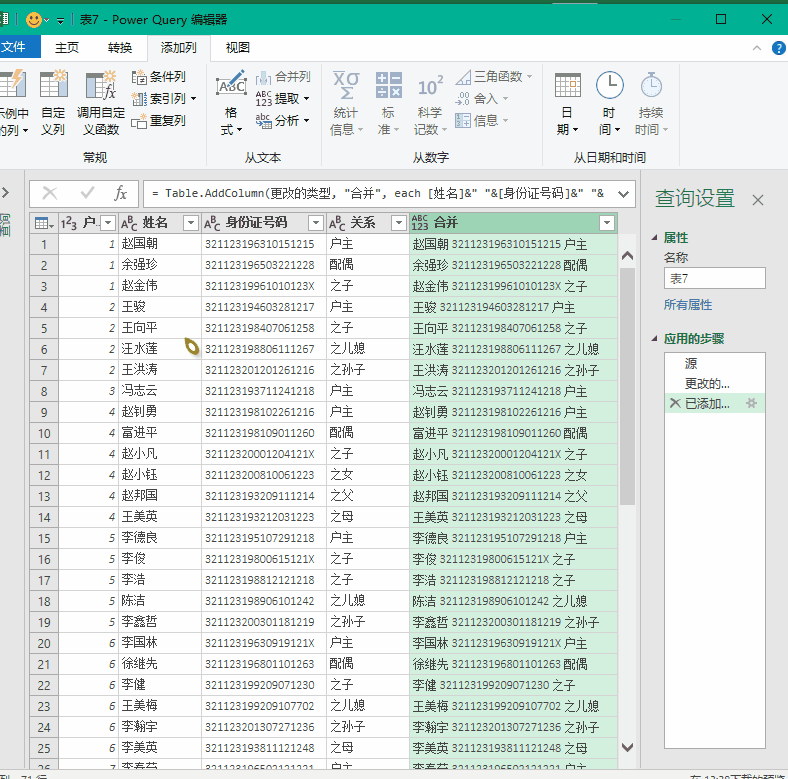Open filter dropdown for 合并 column
Image resolution: width=788 pixels, height=779 pixels.
point(607,223)
